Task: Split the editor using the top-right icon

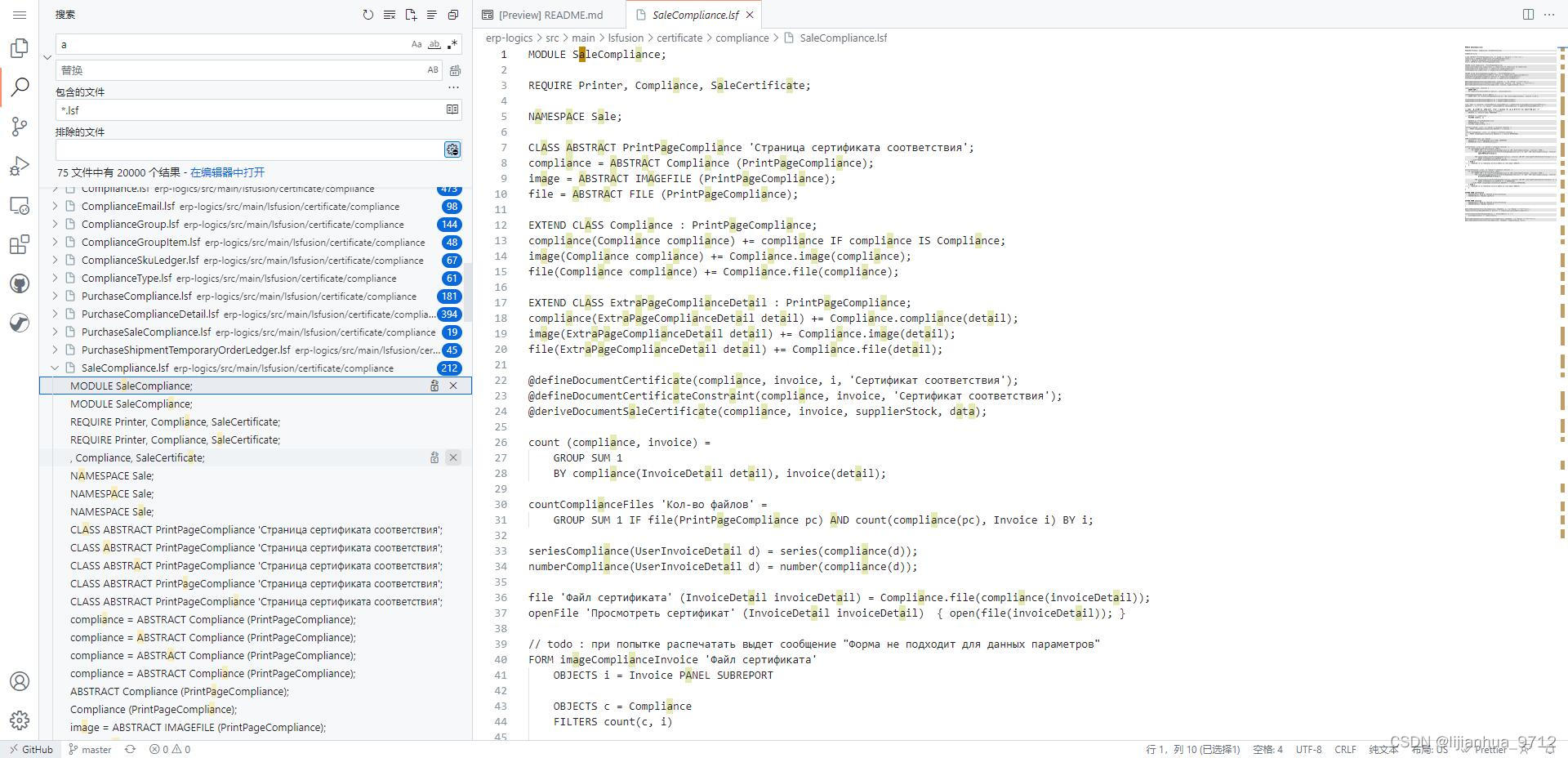Action: 1528,15
